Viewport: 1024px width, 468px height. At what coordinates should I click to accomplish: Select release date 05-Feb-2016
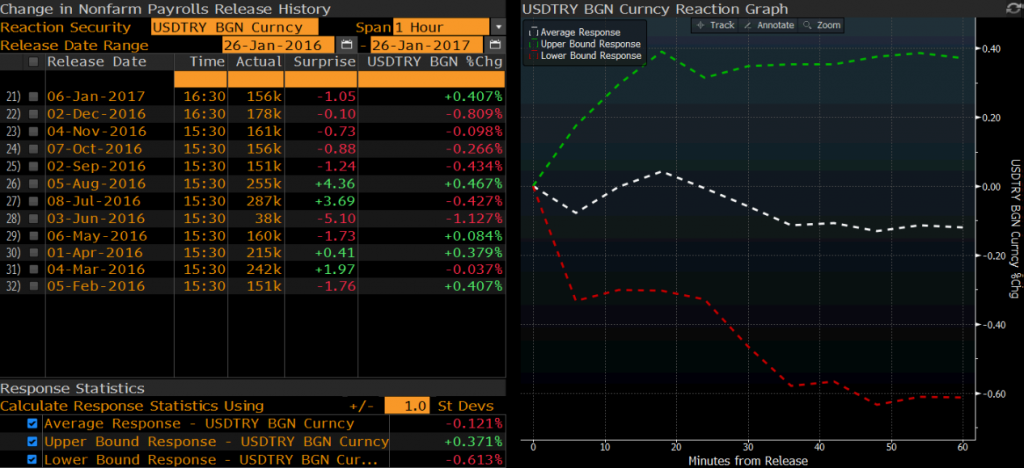pyautogui.click(x=96, y=287)
